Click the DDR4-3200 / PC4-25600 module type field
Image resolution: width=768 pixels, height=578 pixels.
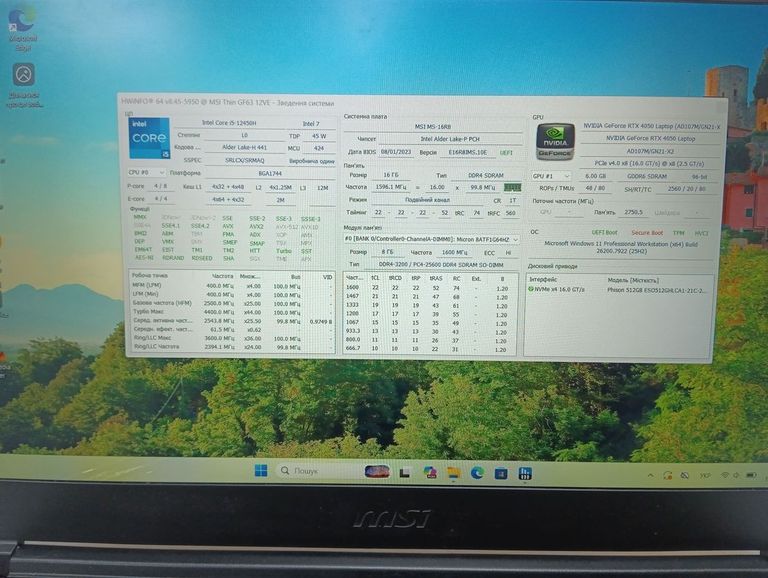[441, 265]
